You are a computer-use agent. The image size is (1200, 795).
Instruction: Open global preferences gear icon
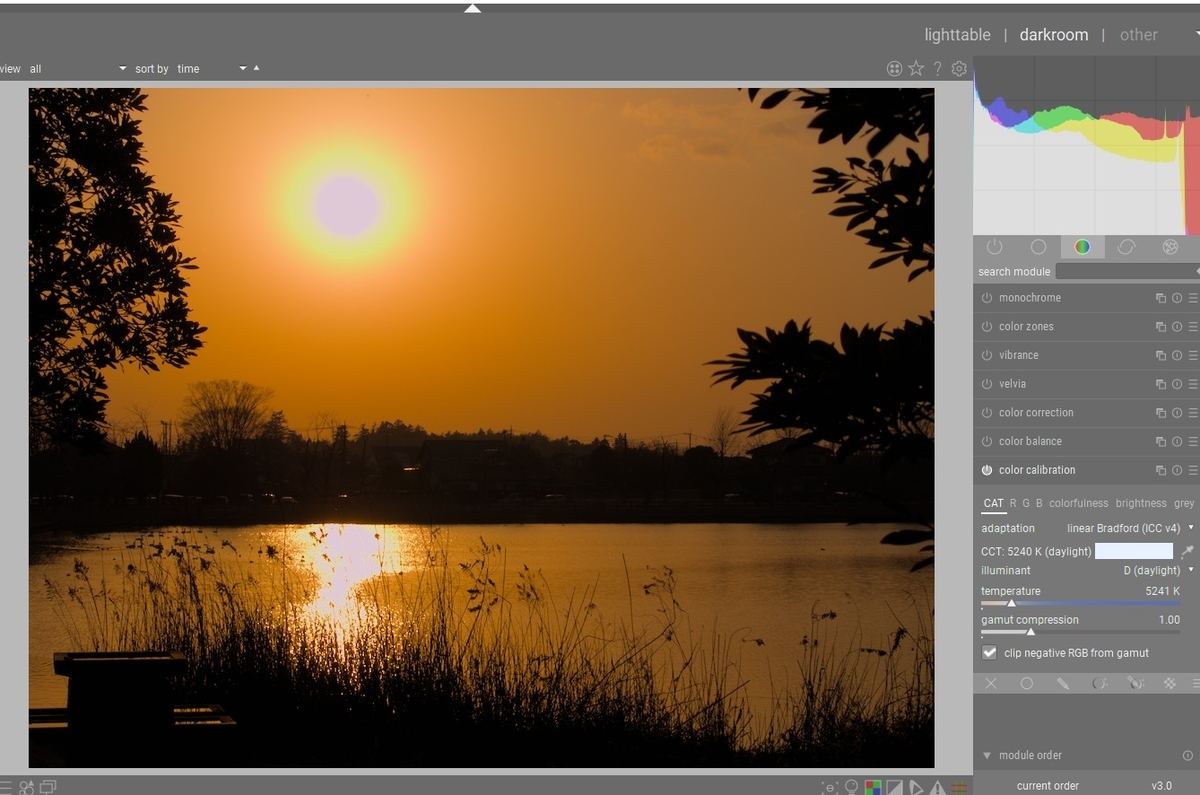(959, 68)
